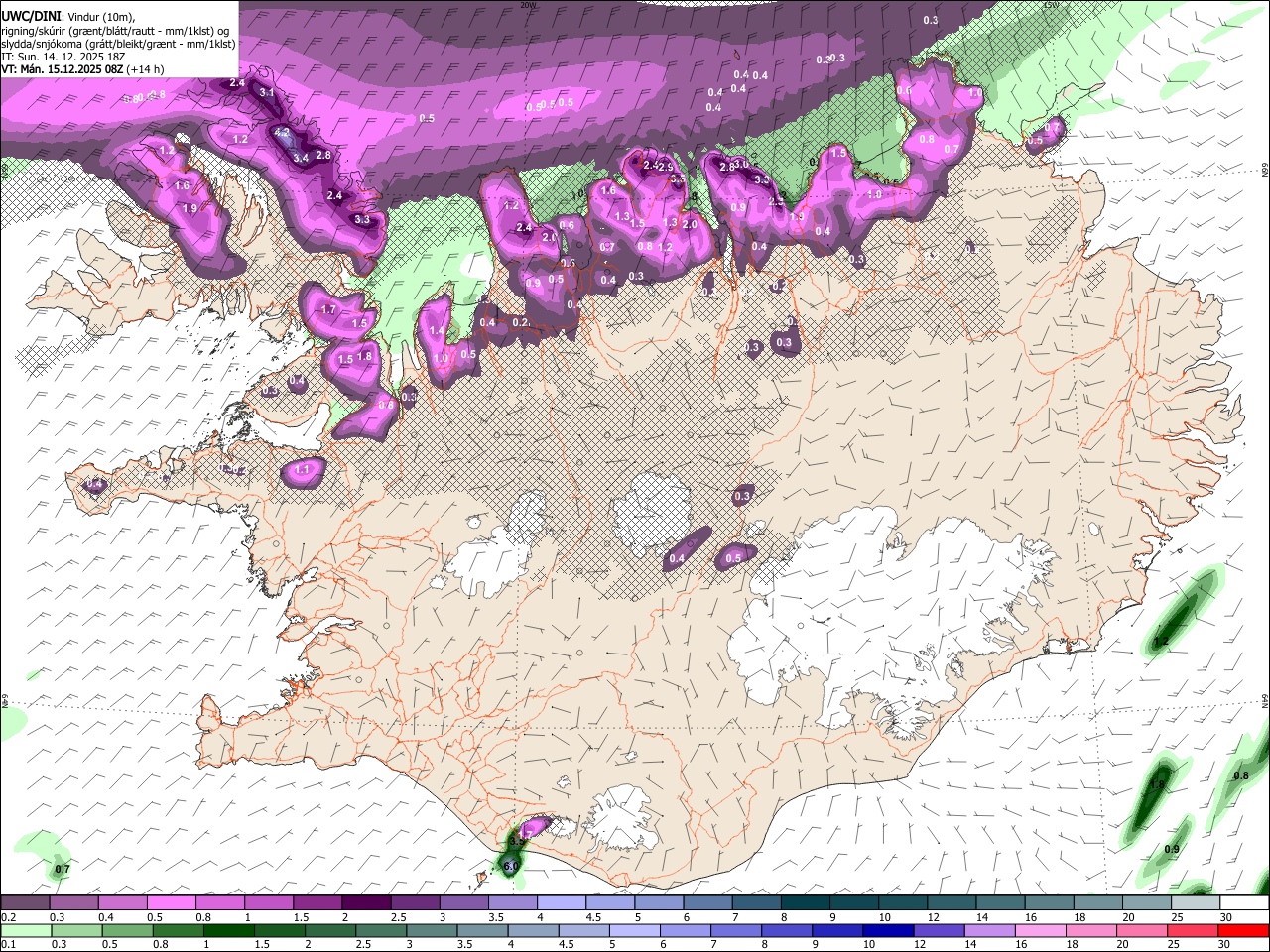Viewport: 1270px width, 952px height.
Task: Select the IT: Sun. 14. 12. 2025 18Z line
Action: [63, 57]
